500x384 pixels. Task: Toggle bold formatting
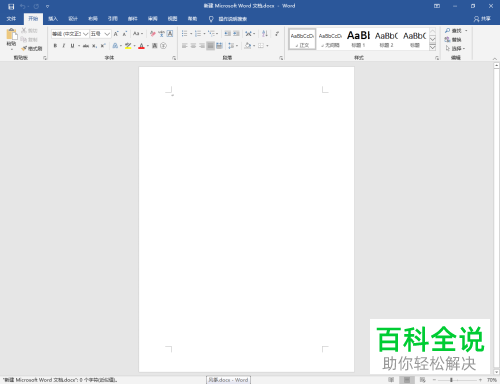pyautogui.click(x=55, y=46)
